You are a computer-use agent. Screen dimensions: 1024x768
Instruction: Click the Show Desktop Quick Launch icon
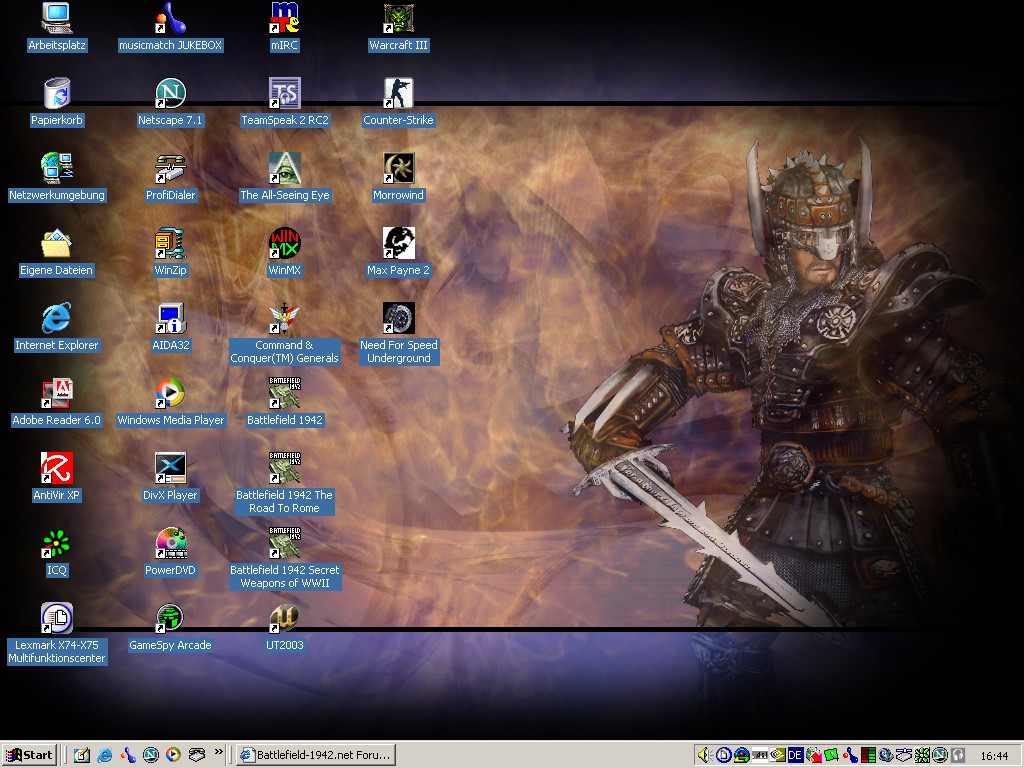point(82,755)
